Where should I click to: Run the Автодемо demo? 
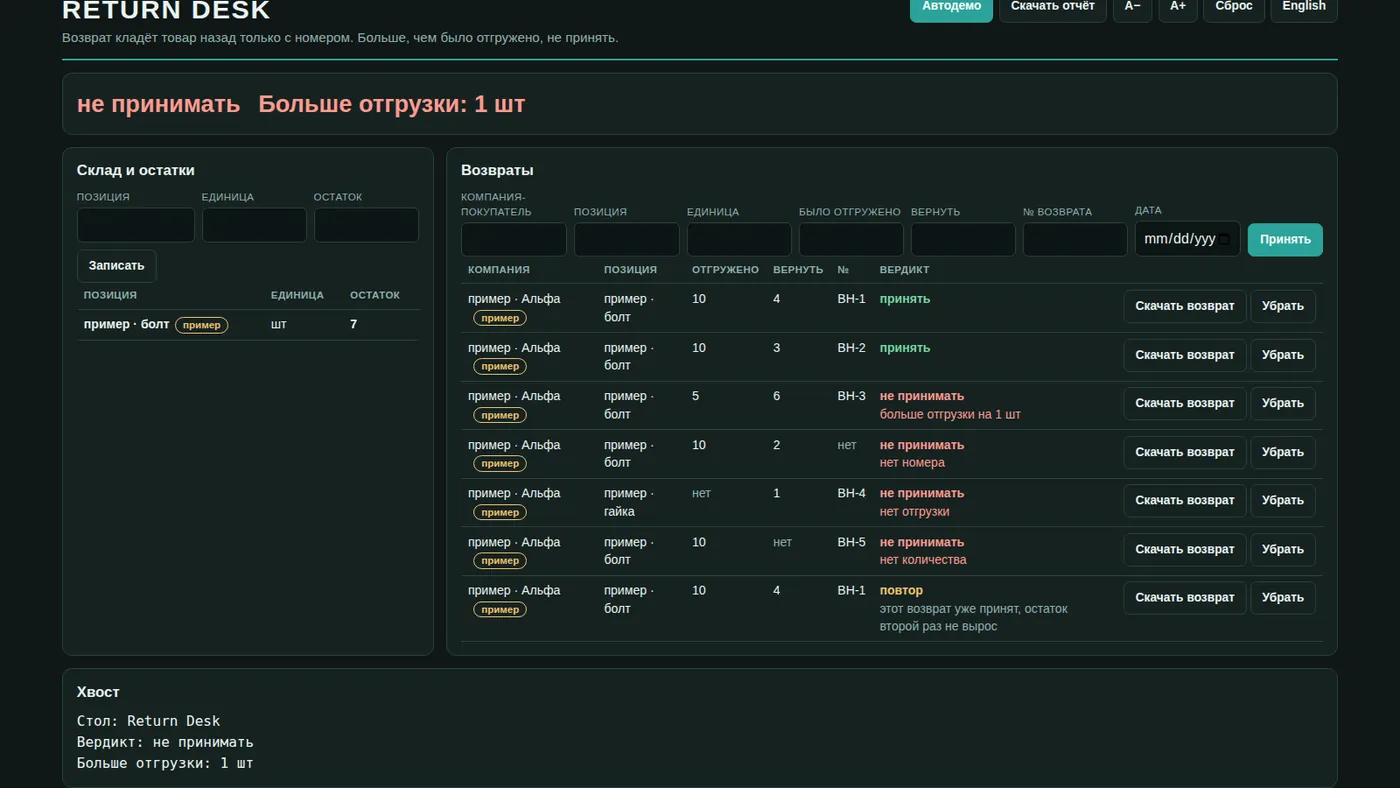(x=951, y=6)
